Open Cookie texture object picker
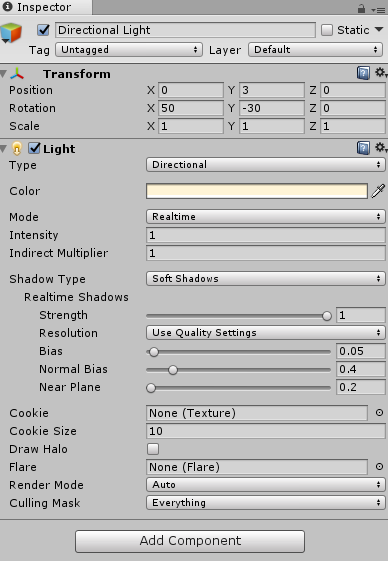 point(379,413)
